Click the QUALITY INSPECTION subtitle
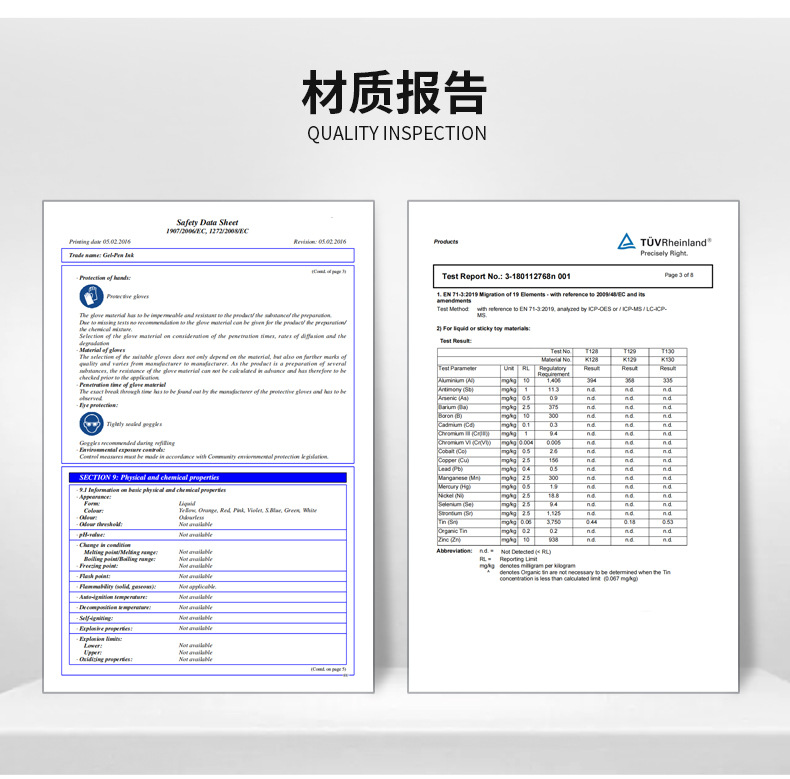This screenshot has width=790, height=779. pyautogui.click(x=397, y=134)
